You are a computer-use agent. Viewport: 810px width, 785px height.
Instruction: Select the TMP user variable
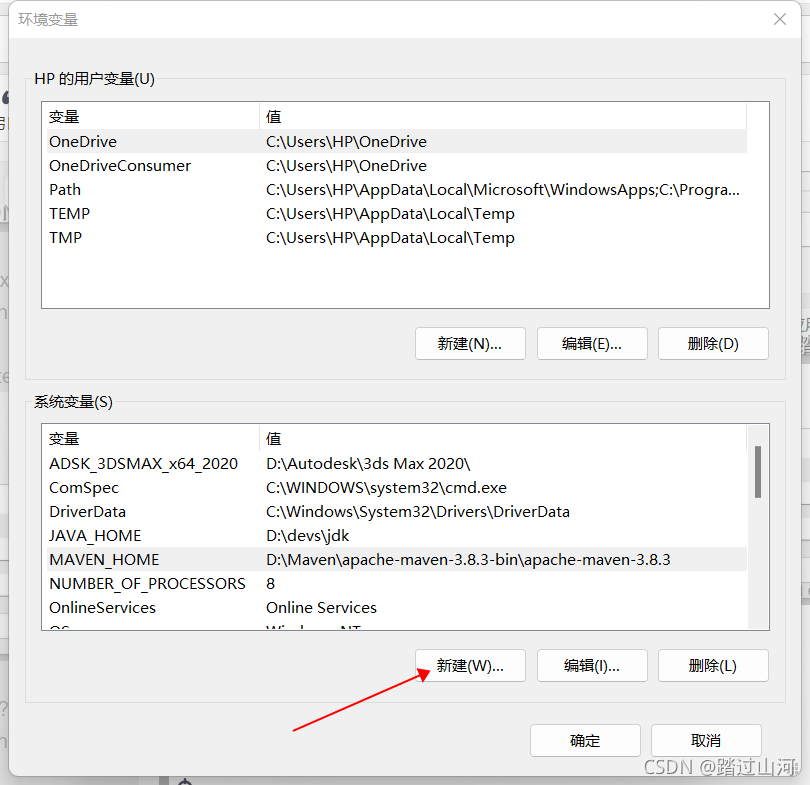(397, 238)
